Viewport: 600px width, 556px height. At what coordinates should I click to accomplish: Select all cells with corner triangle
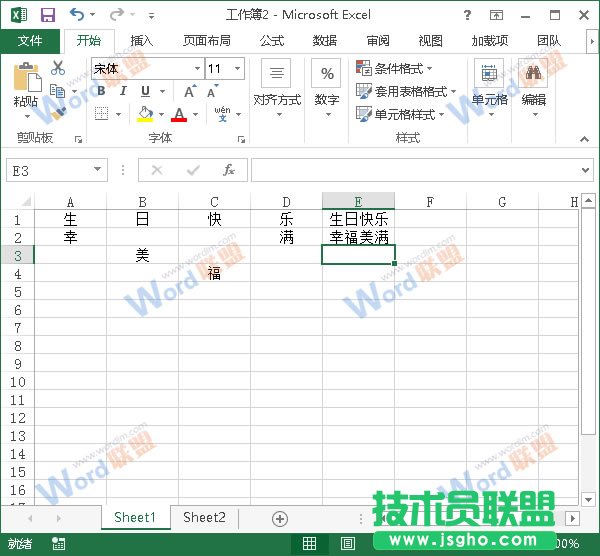26,201
